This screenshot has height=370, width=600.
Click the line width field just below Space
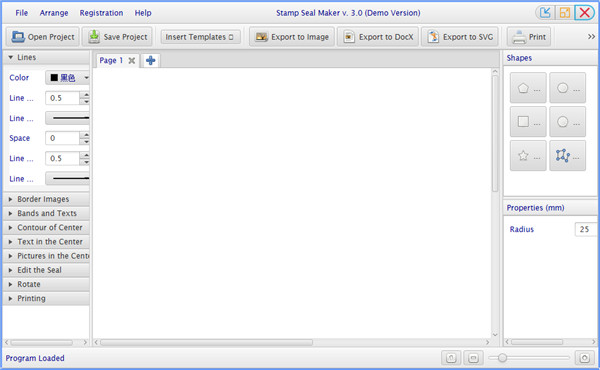click(x=62, y=158)
